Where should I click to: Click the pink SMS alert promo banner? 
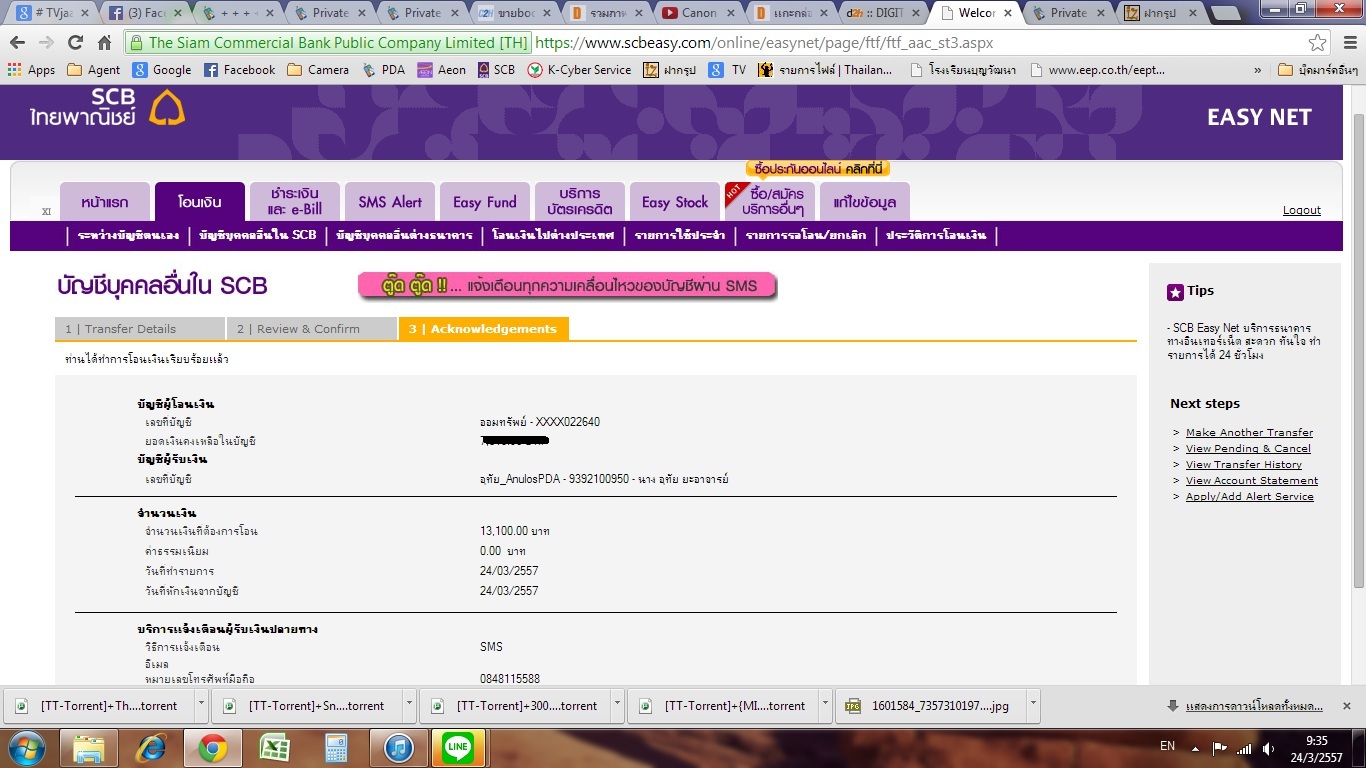(x=567, y=286)
